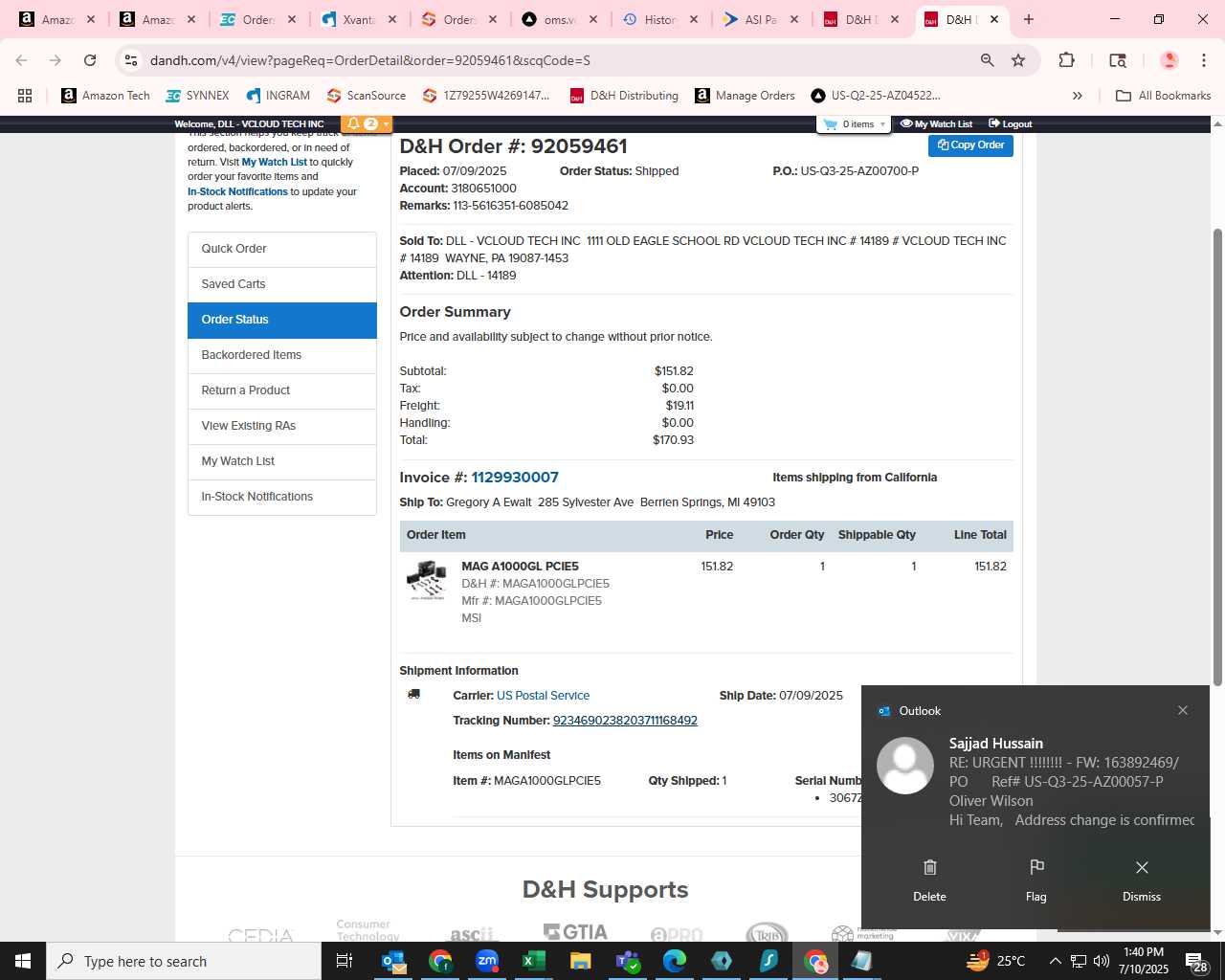Flag the Outlook email notification
The width and height of the screenshot is (1225, 980).
click(x=1036, y=880)
